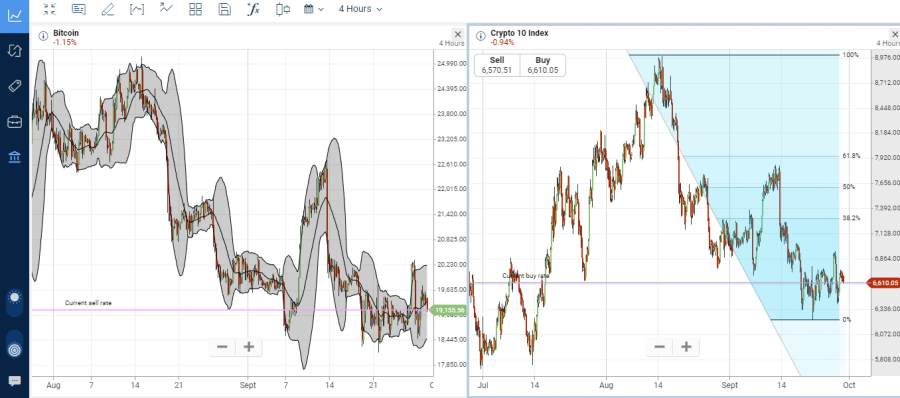
Task: Zoom in the Bitcoin chart with plus
Action: 249,347
